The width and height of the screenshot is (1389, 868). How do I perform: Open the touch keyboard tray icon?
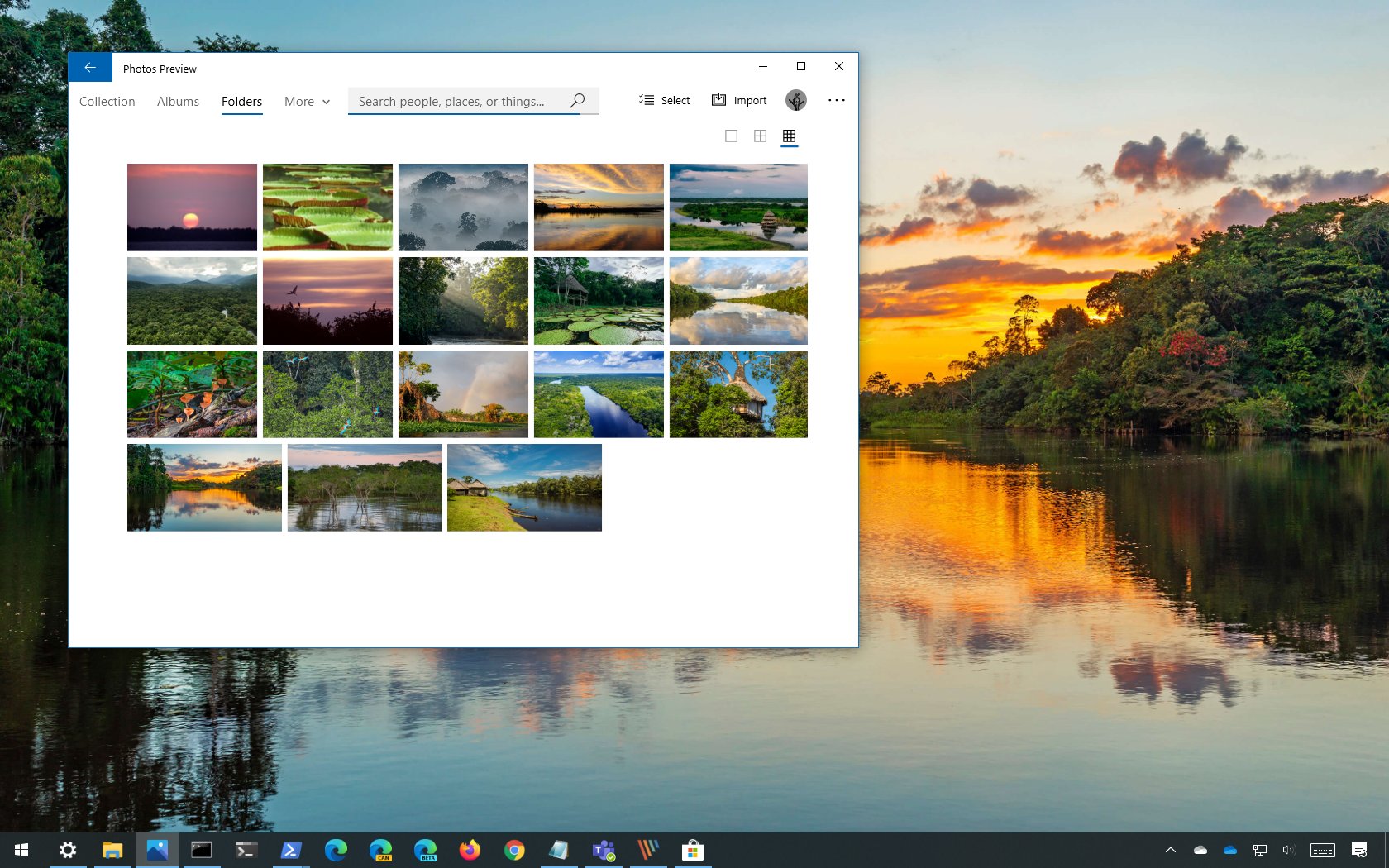[1323, 850]
